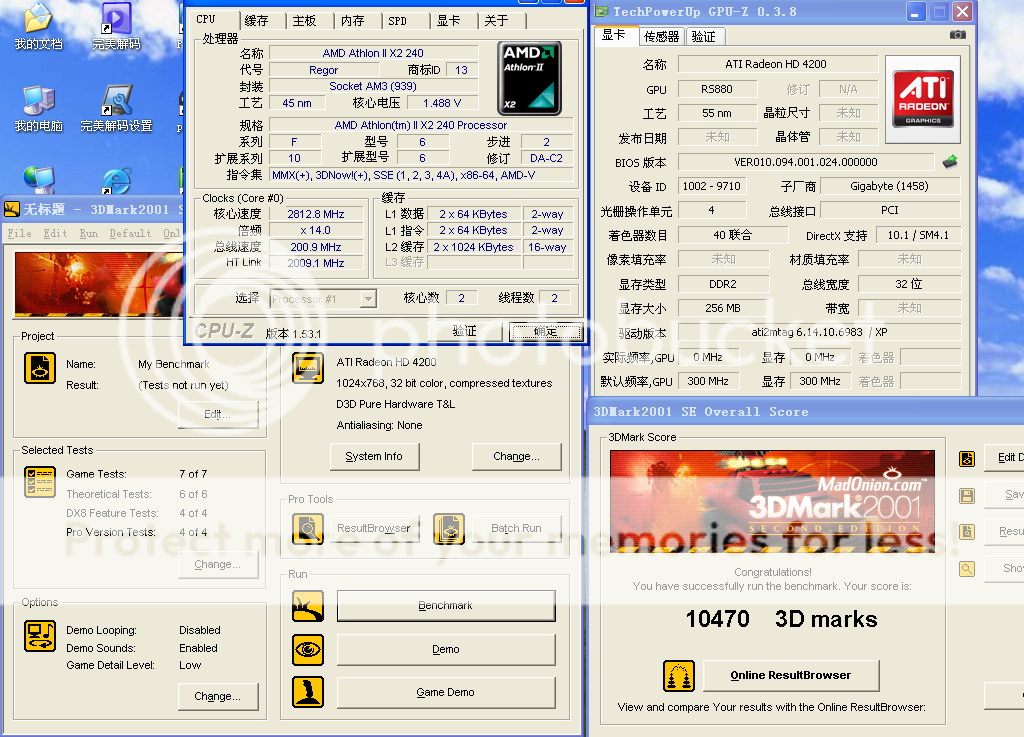Click the edit description icon in Overall Score window
Viewport: 1024px width, 737px height.
(967, 459)
